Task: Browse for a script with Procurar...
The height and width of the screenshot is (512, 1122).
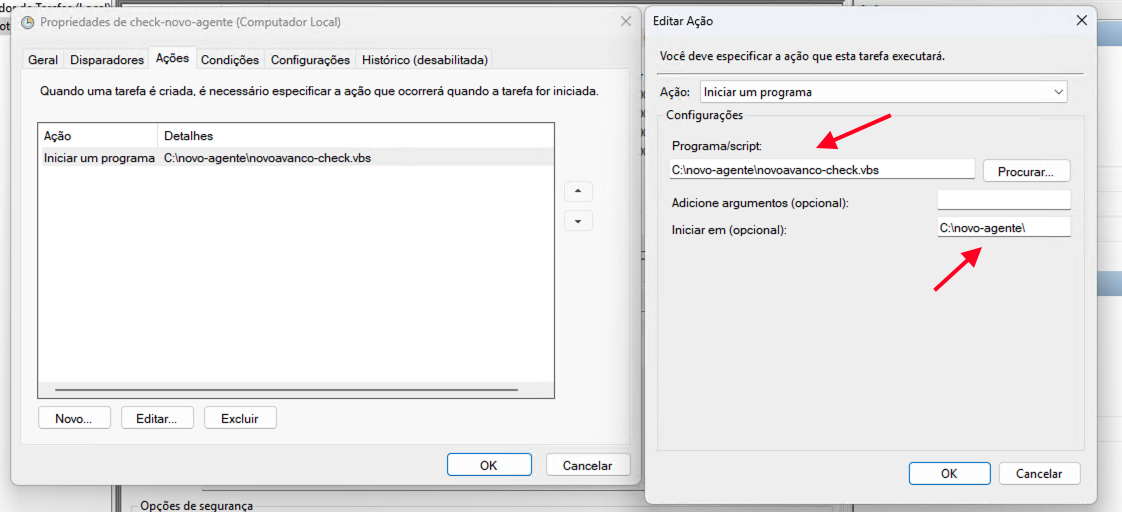Action: [x=1026, y=171]
